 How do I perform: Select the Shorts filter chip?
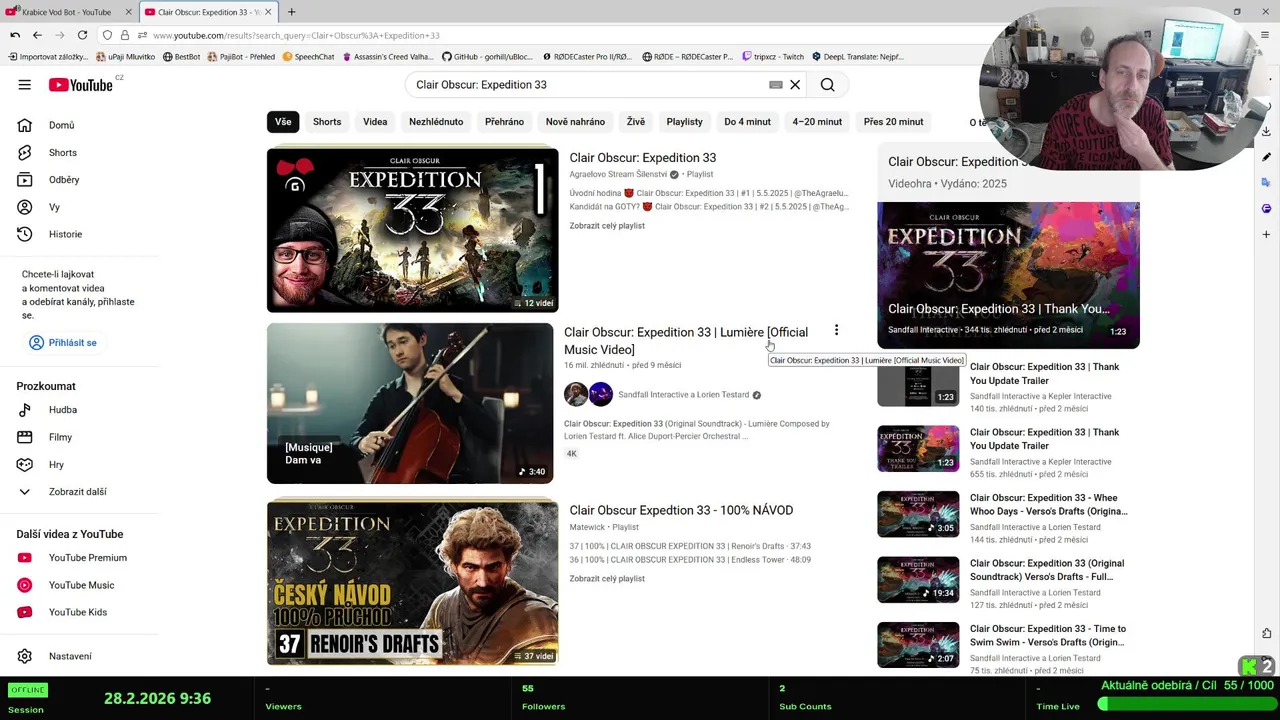(327, 122)
